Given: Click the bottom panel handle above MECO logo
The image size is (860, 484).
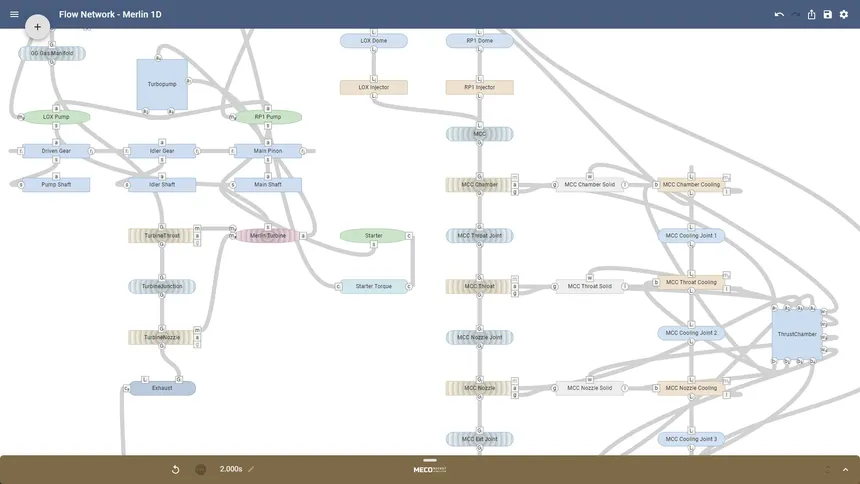Looking at the screenshot, I should 430,460.
